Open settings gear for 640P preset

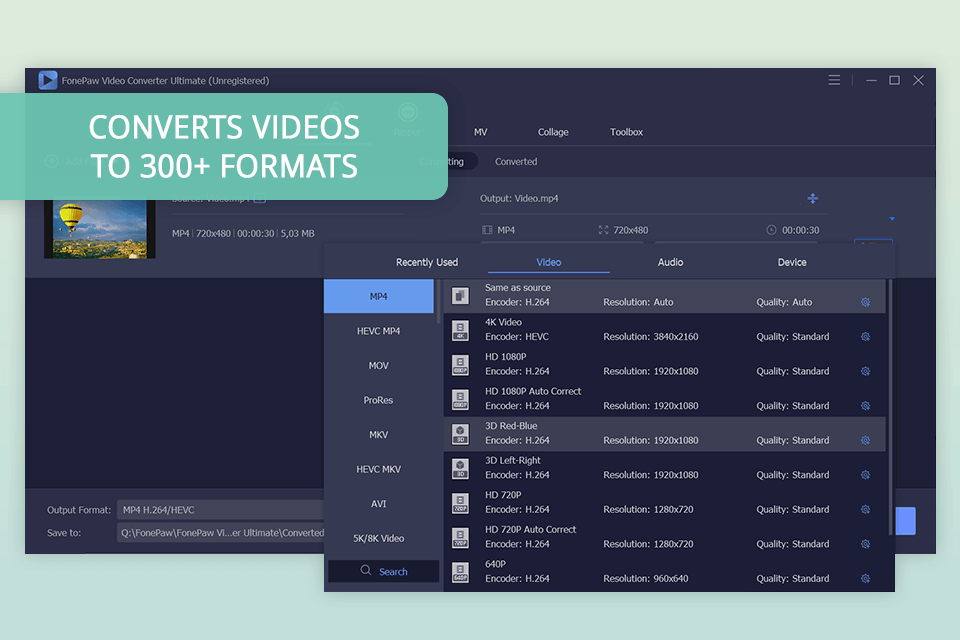[x=865, y=578]
